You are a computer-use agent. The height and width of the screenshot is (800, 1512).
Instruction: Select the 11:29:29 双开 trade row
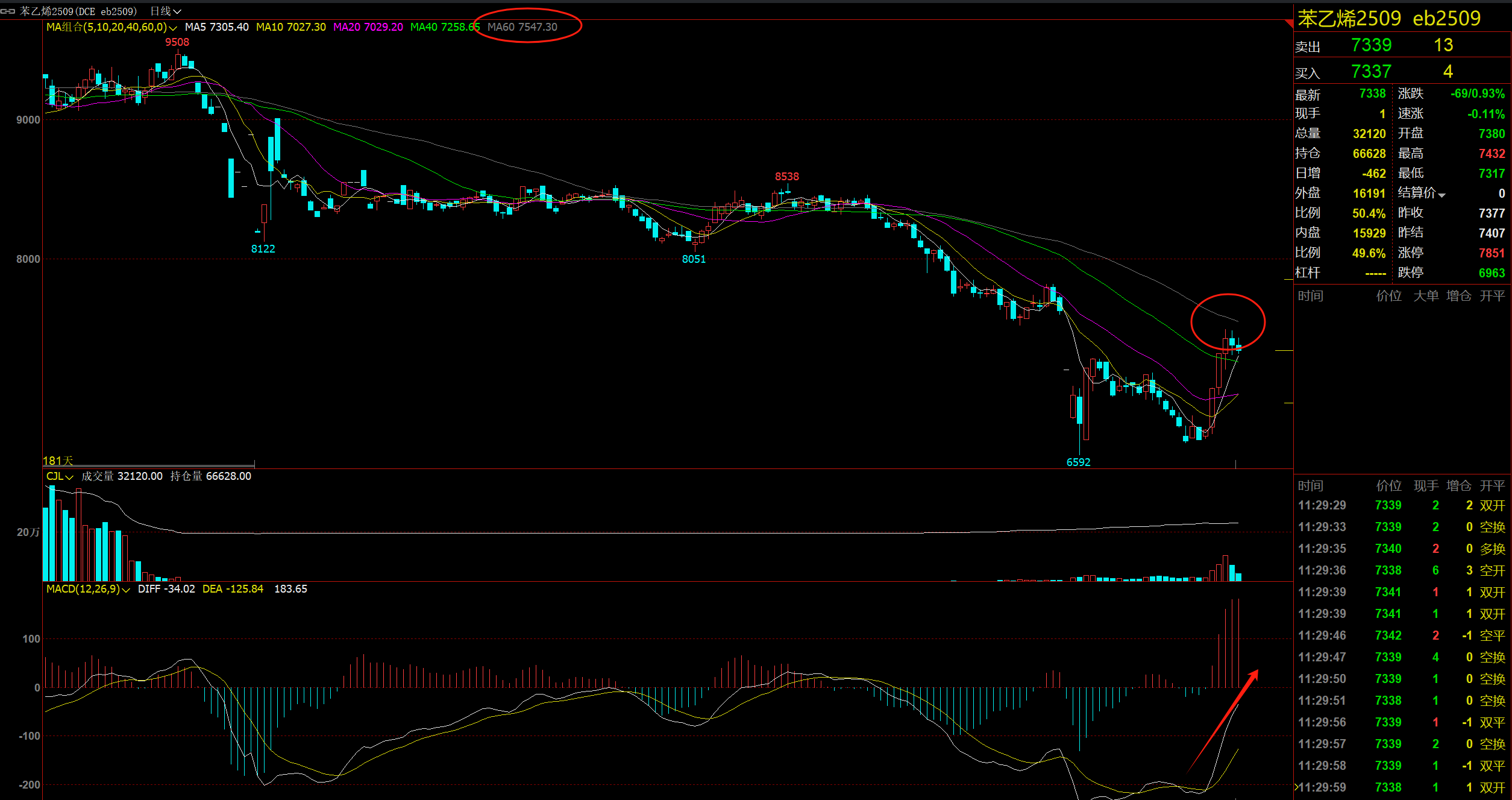[1402, 506]
